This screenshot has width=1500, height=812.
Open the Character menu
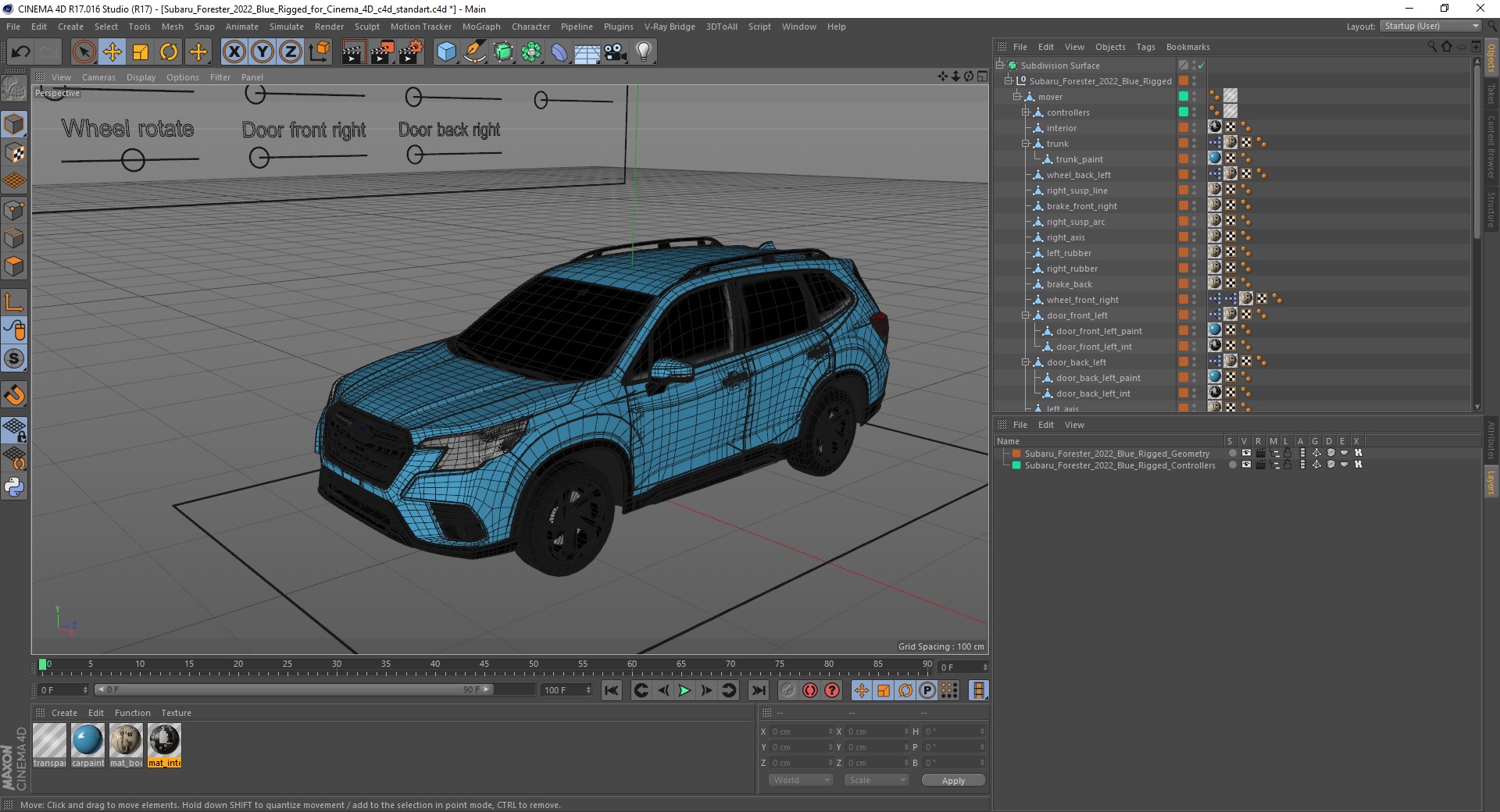[x=530, y=27]
